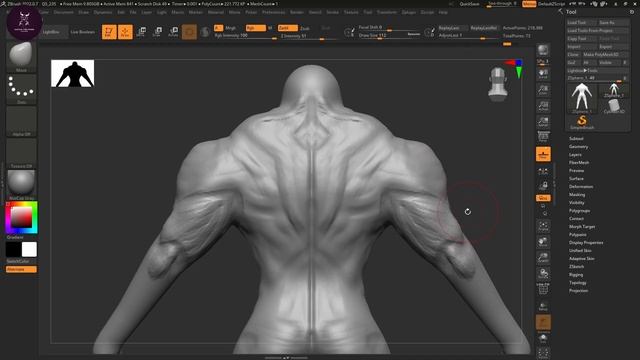The image size is (640, 360).
Task: Open the Dots stroke type selector
Action: (21, 88)
